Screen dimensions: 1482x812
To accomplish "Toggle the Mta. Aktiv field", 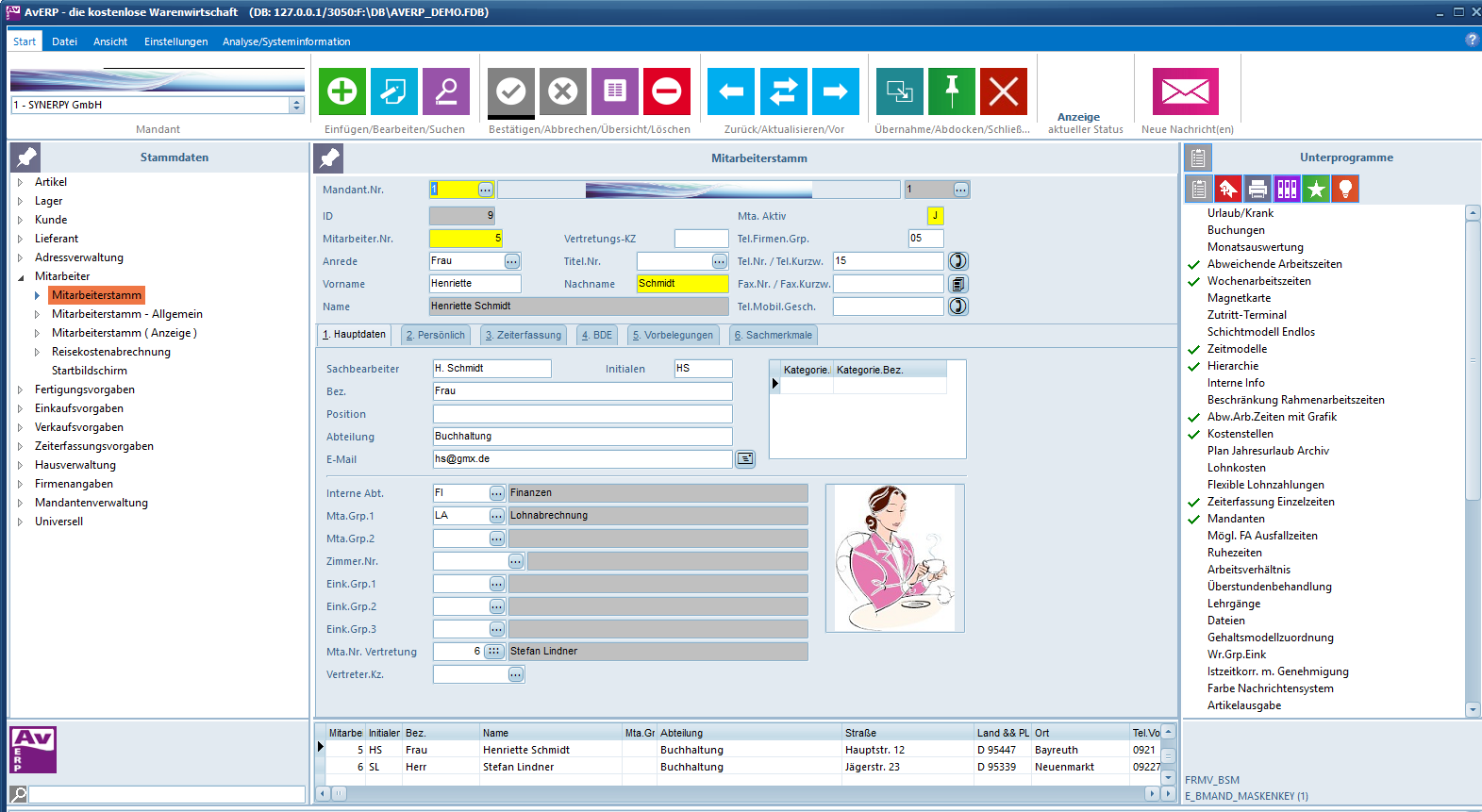I will pos(935,216).
